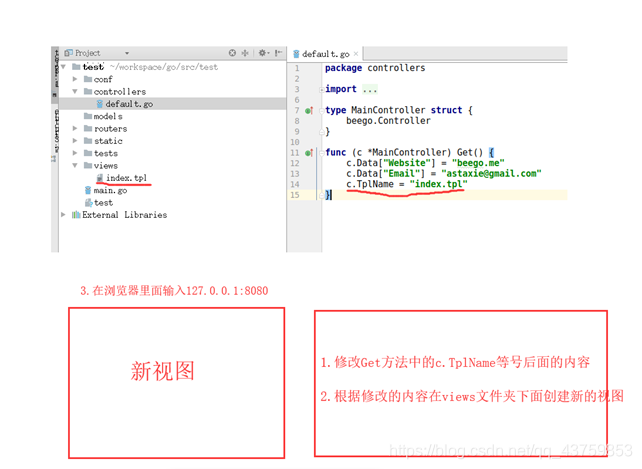
Task: Click the External Libraries icon
Action: [x=76, y=215]
